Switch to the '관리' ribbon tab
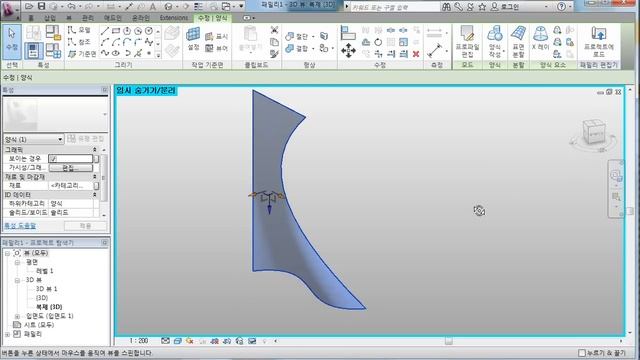The width and height of the screenshot is (640, 360). point(87,18)
